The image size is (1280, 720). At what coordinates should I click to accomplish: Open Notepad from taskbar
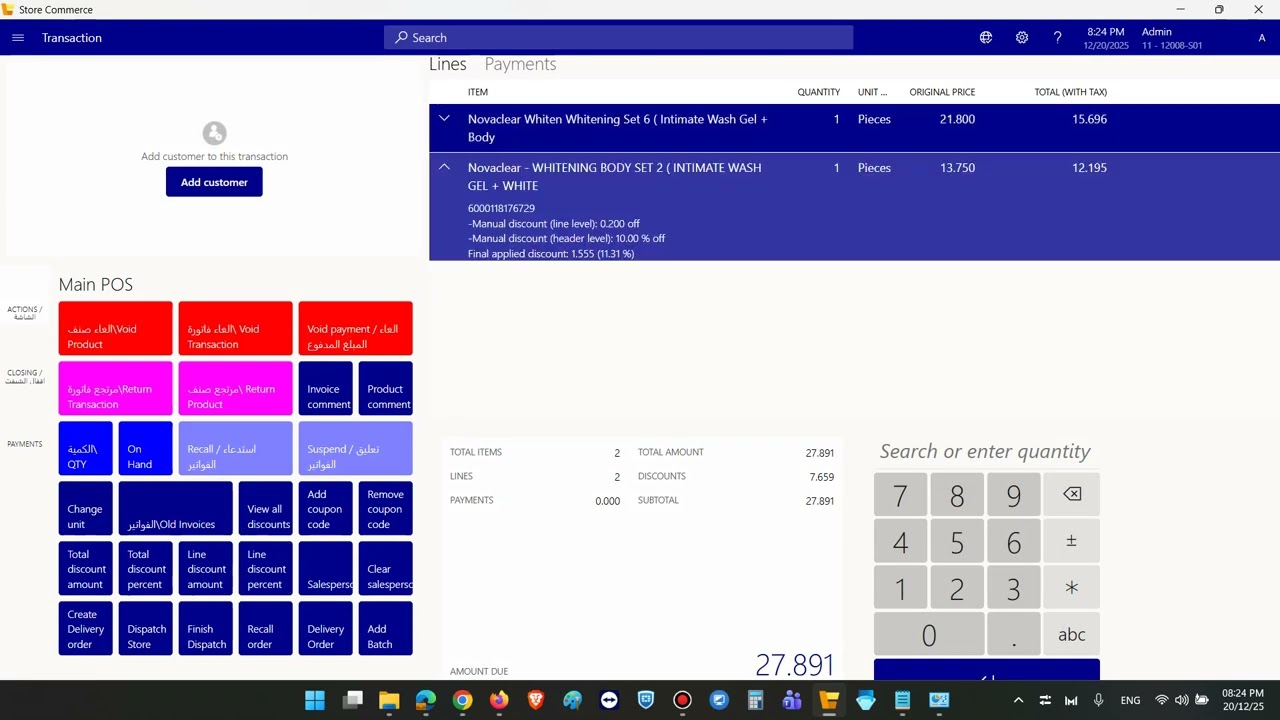(x=902, y=700)
